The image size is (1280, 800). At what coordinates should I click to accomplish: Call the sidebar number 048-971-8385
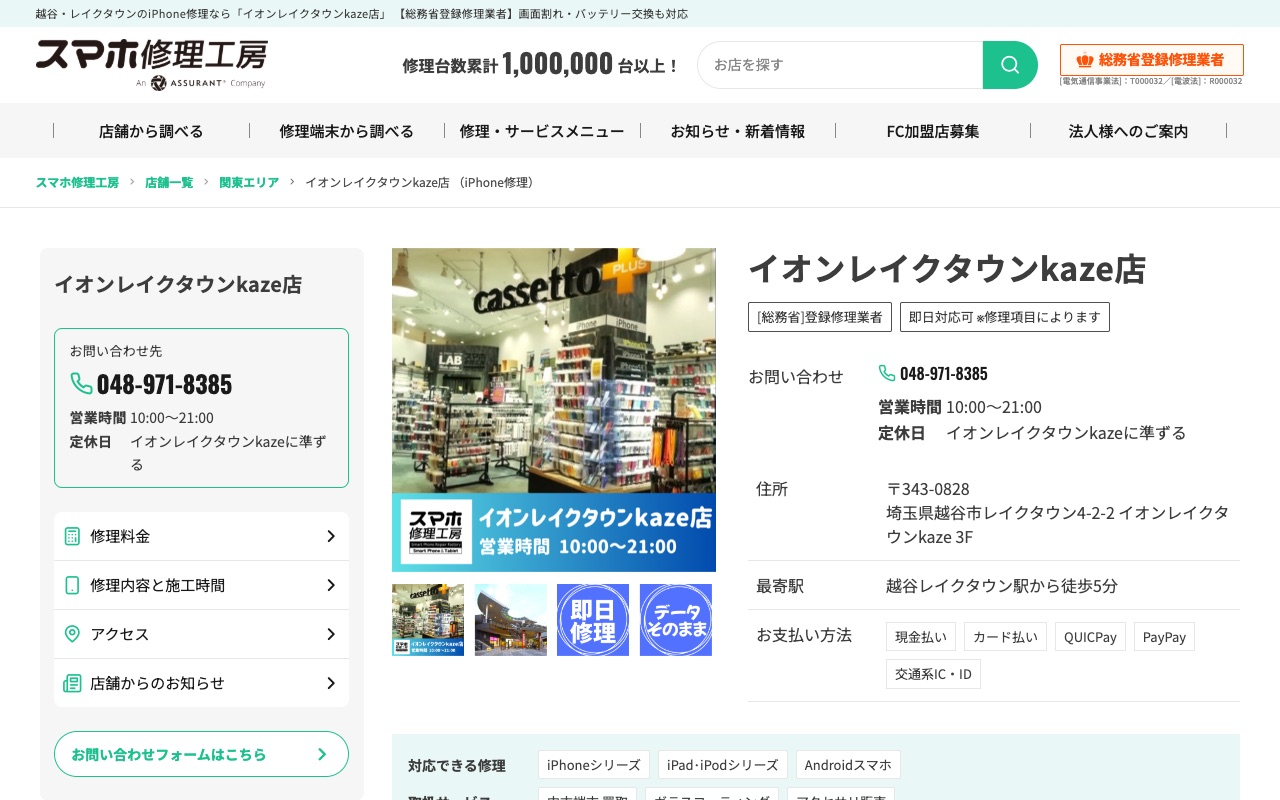164,384
